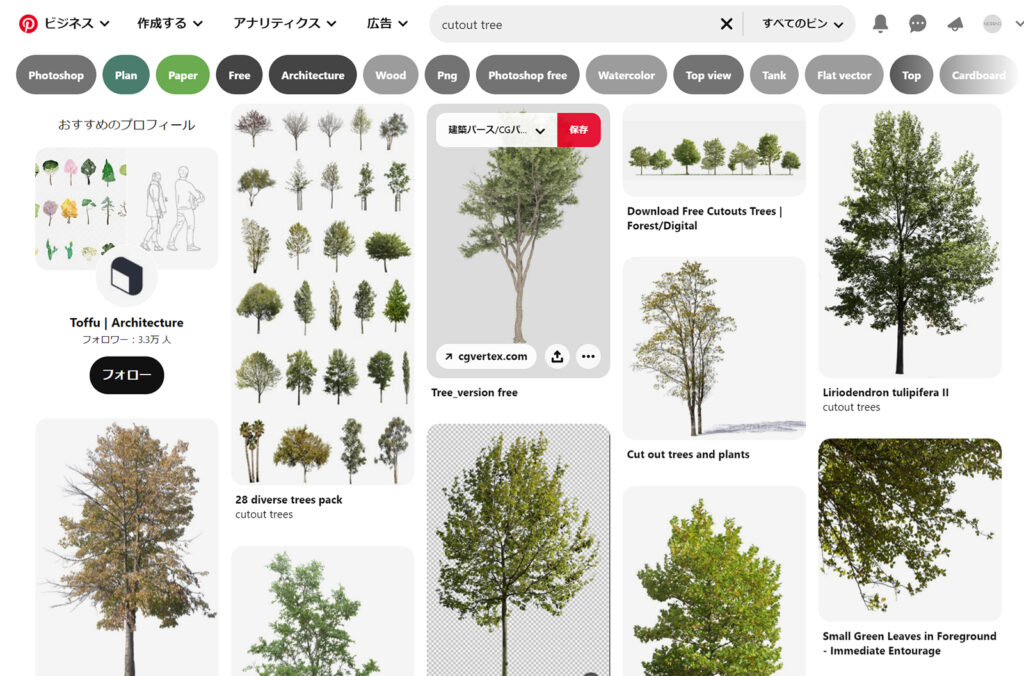The width and height of the screenshot is (1024, 676).
Task: Open the autumn brown tree pin image
Action: [x=127, y=547]
